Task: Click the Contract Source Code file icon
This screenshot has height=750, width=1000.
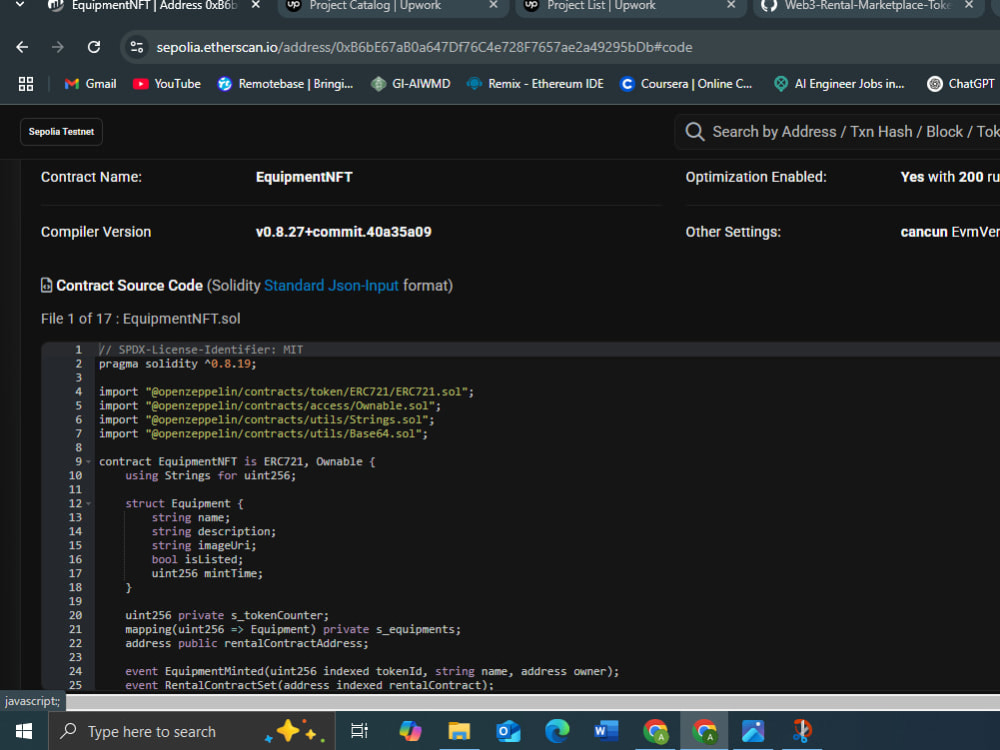Action: 47,285
